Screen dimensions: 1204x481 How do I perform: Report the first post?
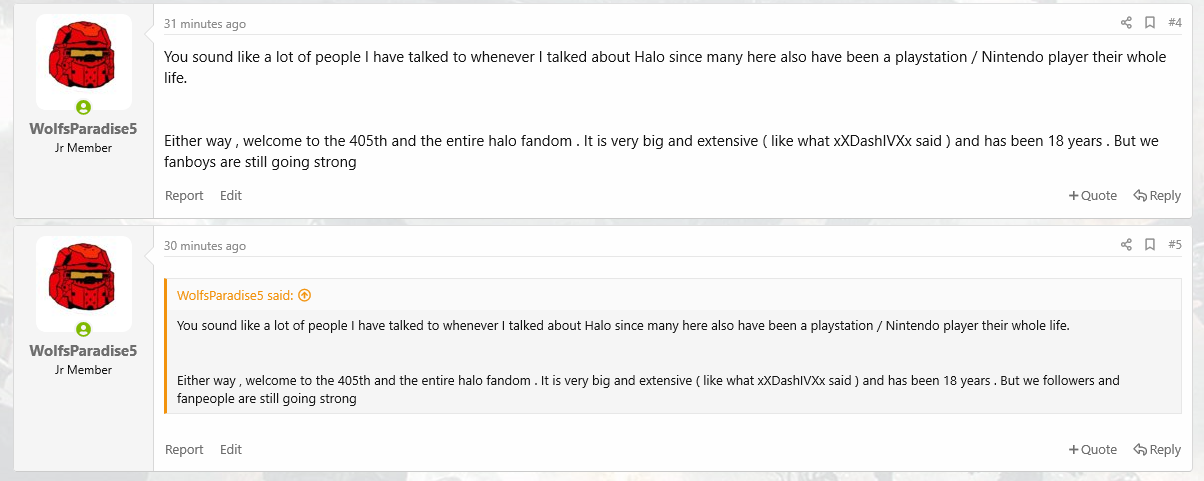(184, 196)
